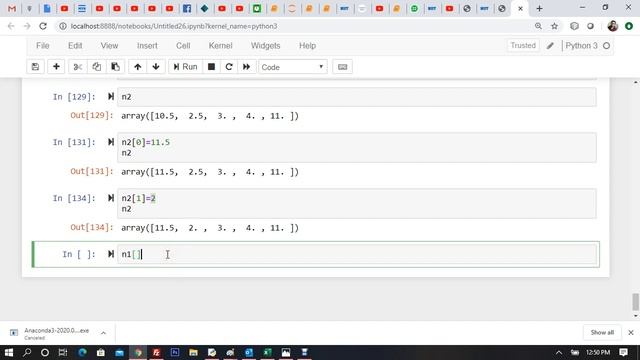Open the cell type Code dropdown
Viewport: 640px width, 360px height.
(293, 67)
